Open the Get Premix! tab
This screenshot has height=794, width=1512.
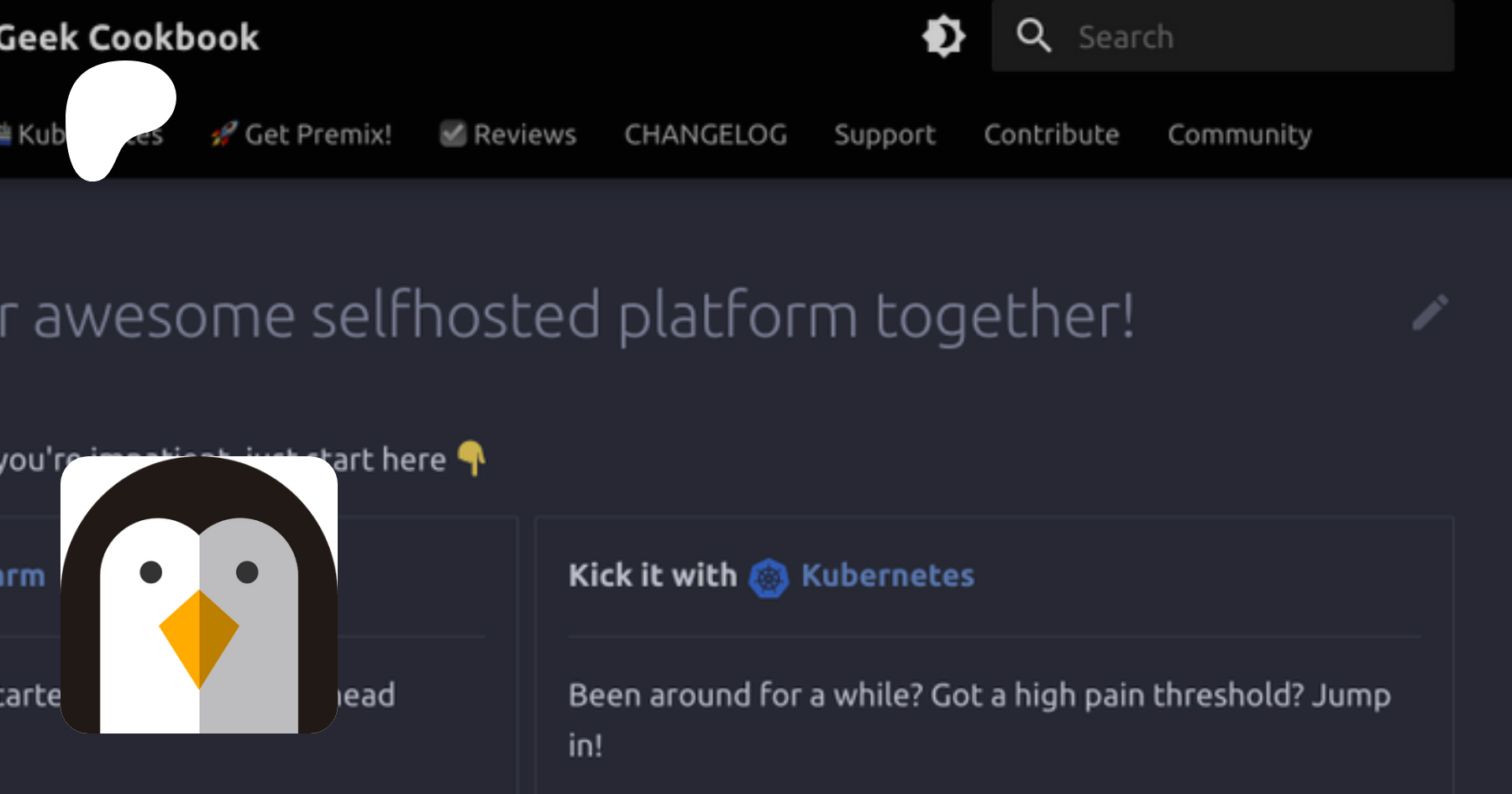pyautogui.click(x=318, y=134)
